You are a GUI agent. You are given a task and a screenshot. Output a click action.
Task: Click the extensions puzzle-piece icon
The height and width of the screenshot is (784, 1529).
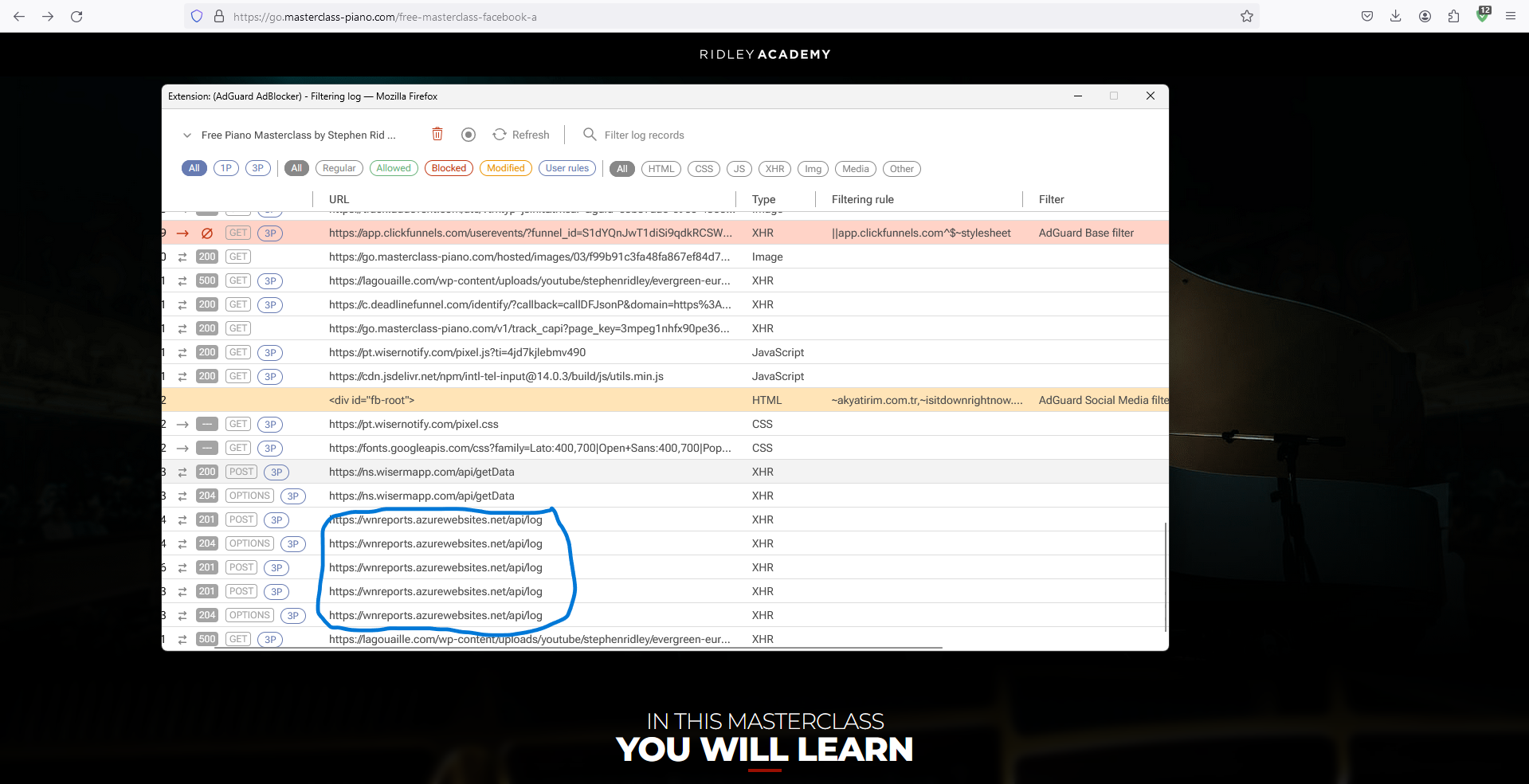[x=1453, y=16]
